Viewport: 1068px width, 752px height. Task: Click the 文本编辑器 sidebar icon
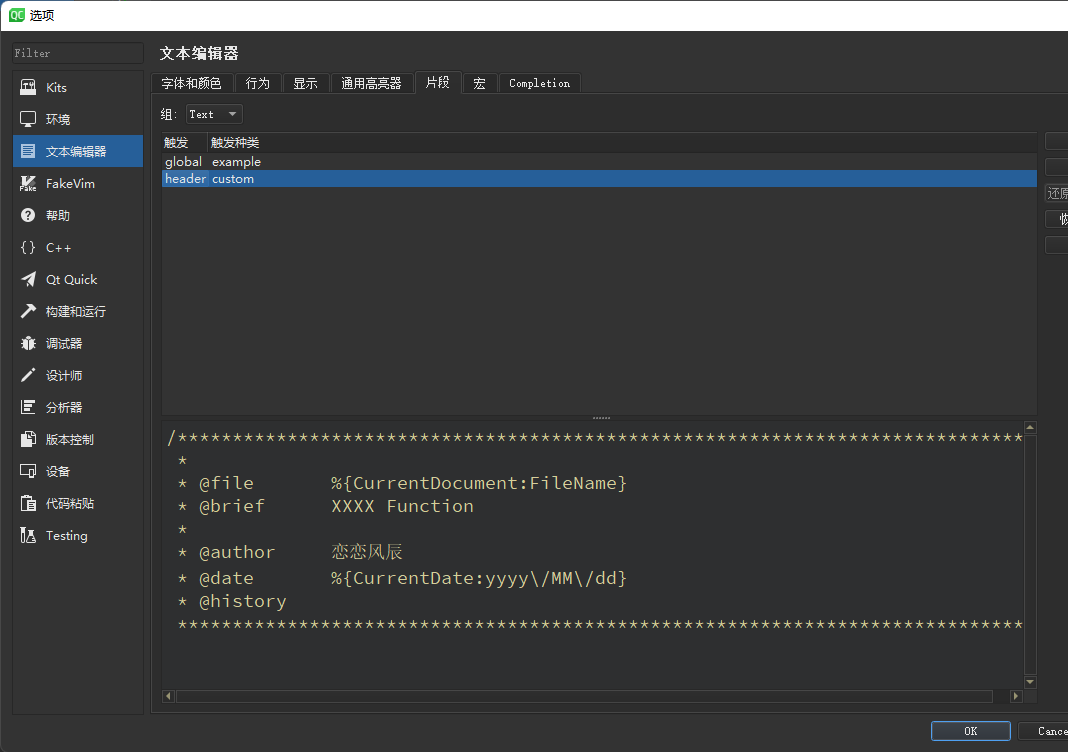pos(28,151)
